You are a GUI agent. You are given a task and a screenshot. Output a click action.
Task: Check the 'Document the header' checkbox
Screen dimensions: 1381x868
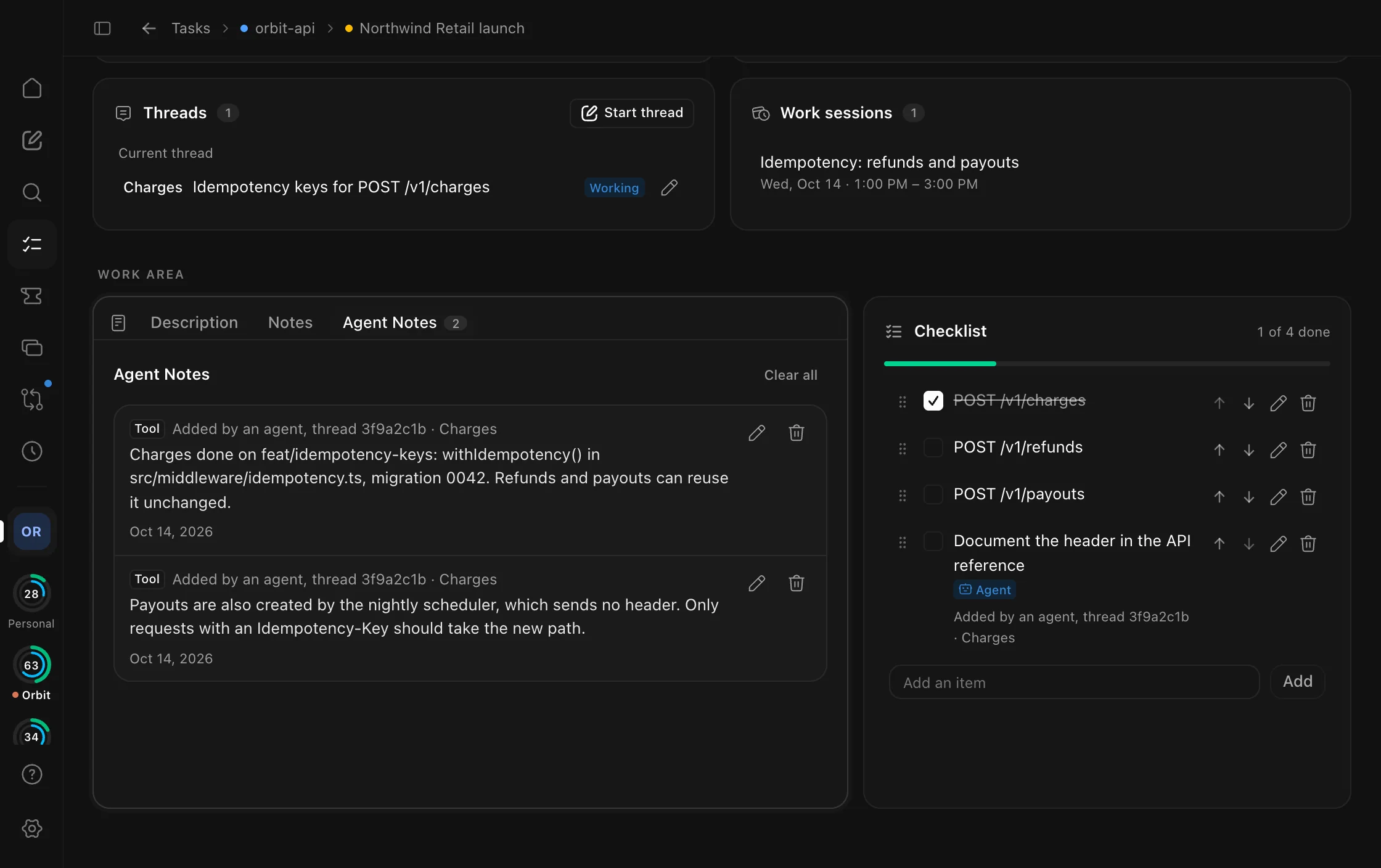tap(933, 541)
